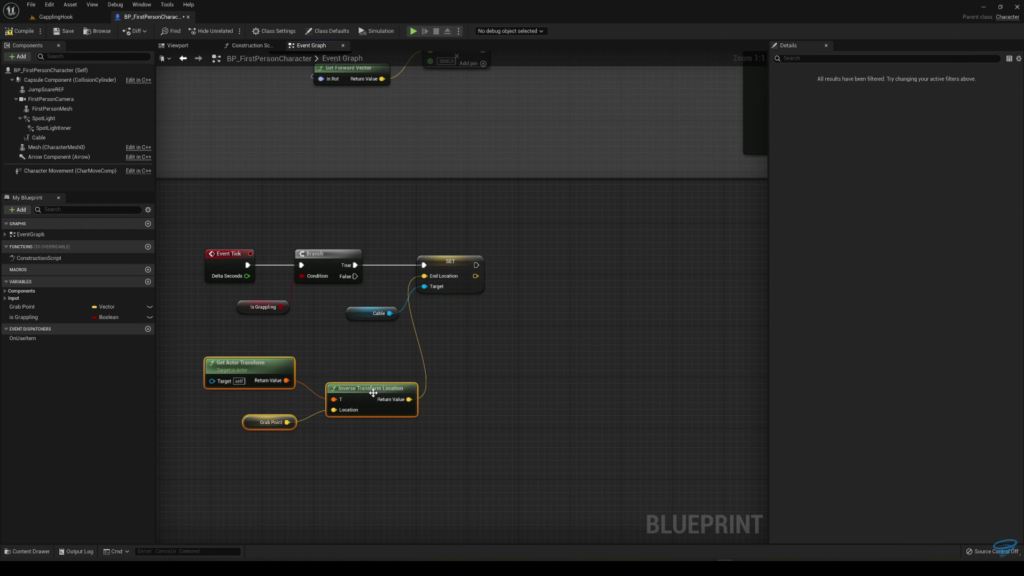1024x576 pixels.
Task: Click the Unreal Engine logo icon
Action: click(11, 10)
